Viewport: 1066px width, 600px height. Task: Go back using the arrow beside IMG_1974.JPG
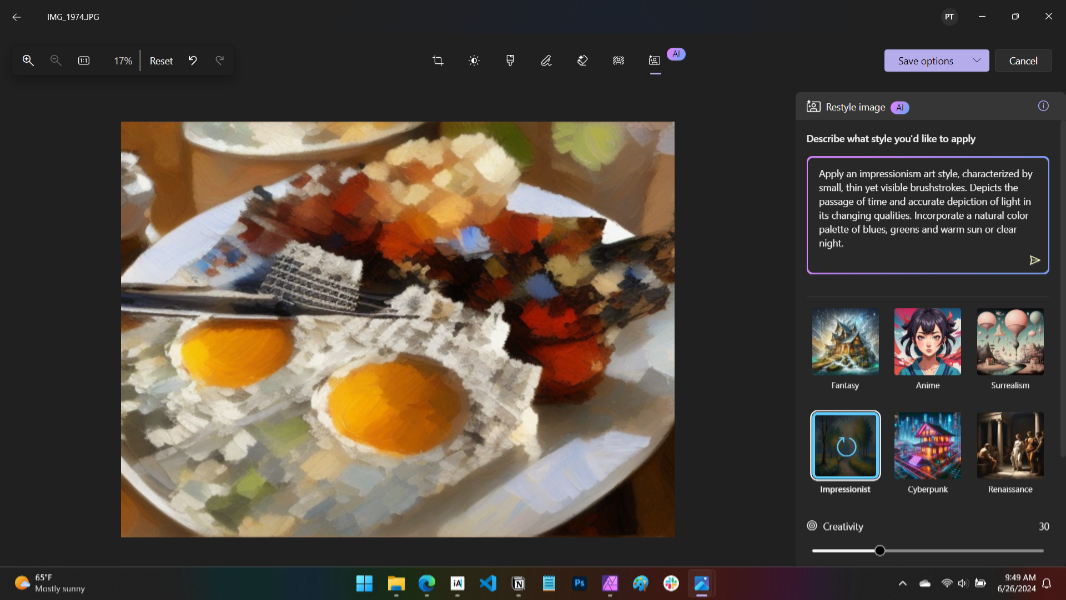pos(16,17)
